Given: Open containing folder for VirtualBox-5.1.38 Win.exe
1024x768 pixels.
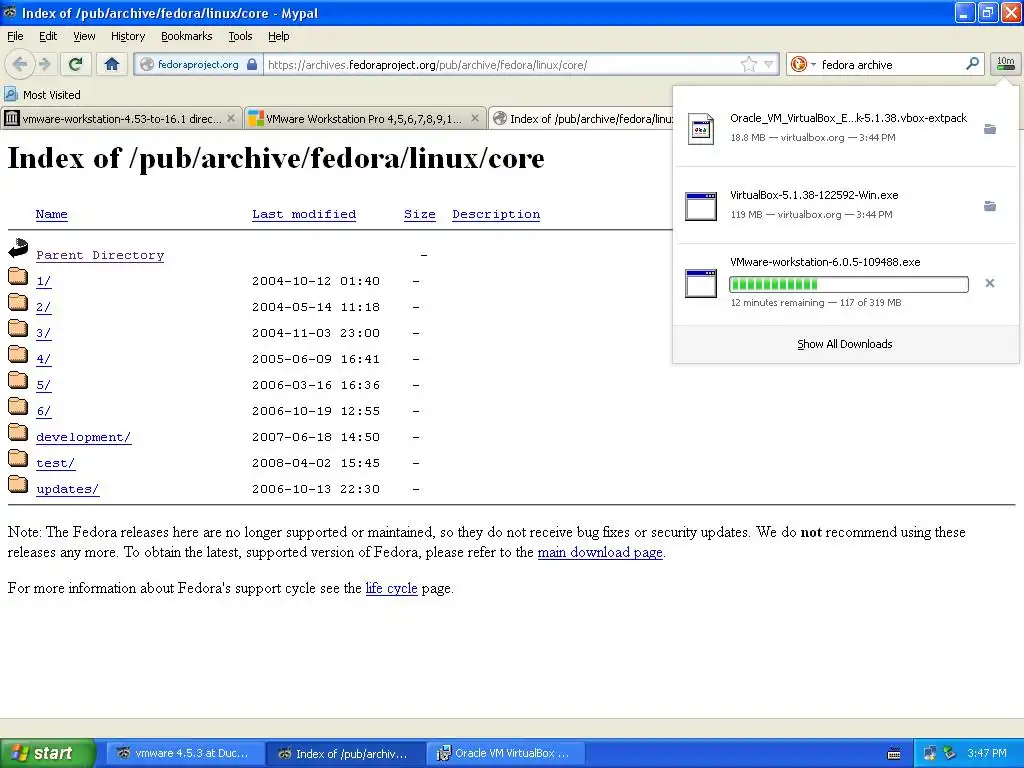Looking at the screenshot, I should click(990, 206).
